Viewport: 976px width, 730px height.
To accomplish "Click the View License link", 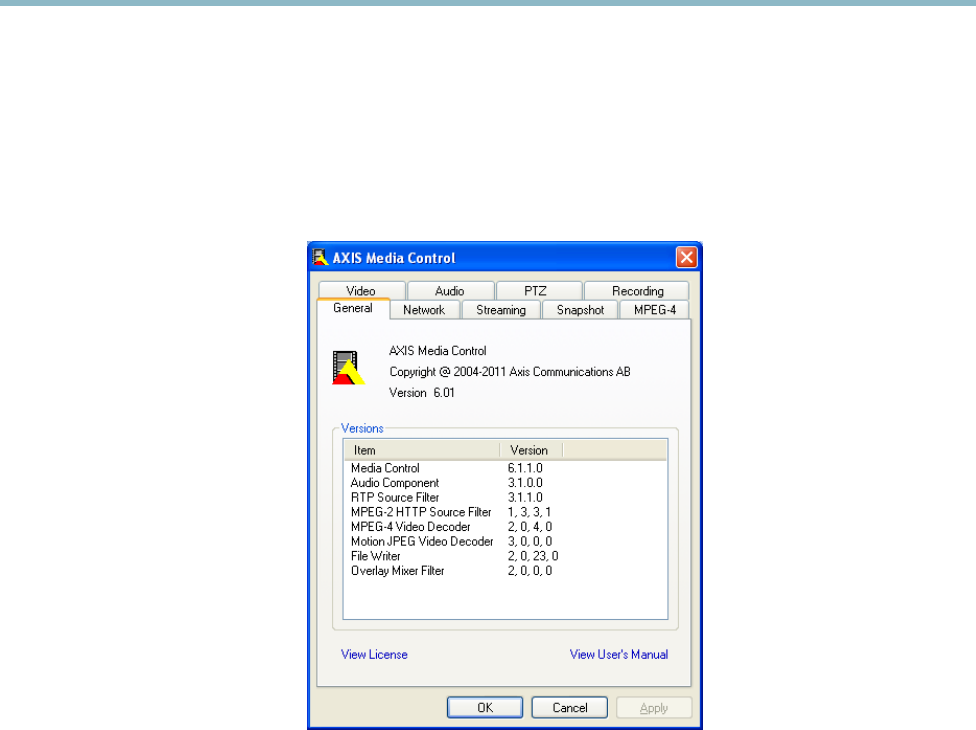I will pyautogui.click(x=374, y=655).
